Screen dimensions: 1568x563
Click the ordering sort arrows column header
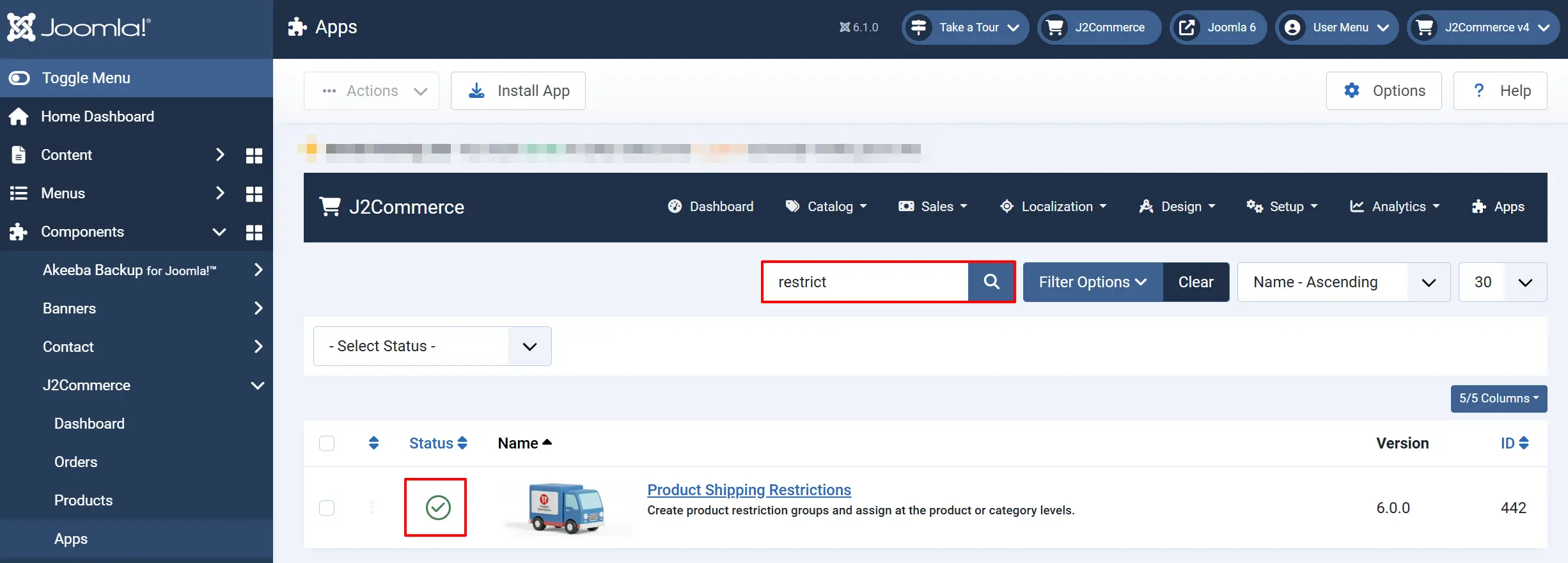pyautogui.click(x=374, y=443)
